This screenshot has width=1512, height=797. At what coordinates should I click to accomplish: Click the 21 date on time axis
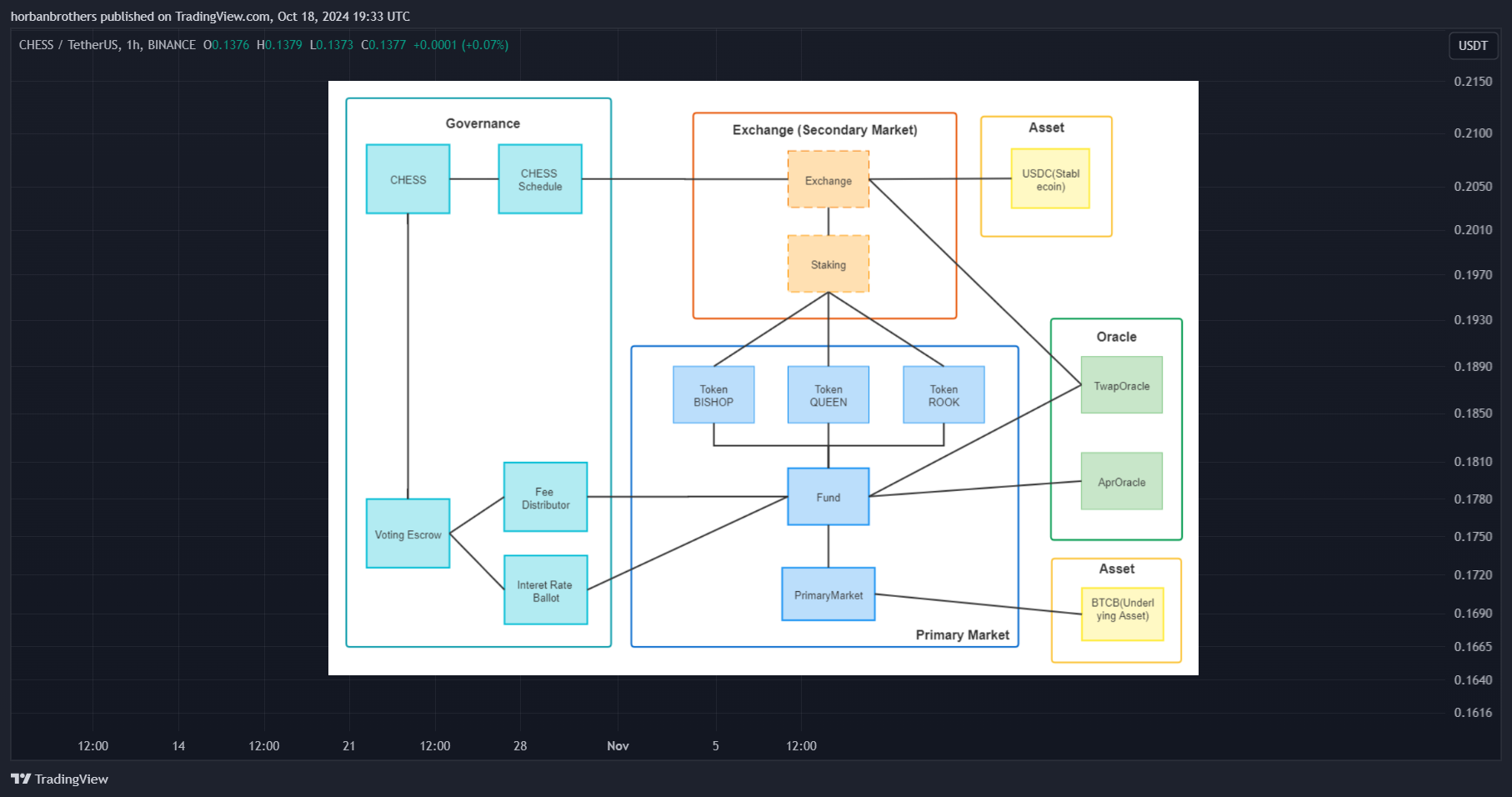(348, 746)
